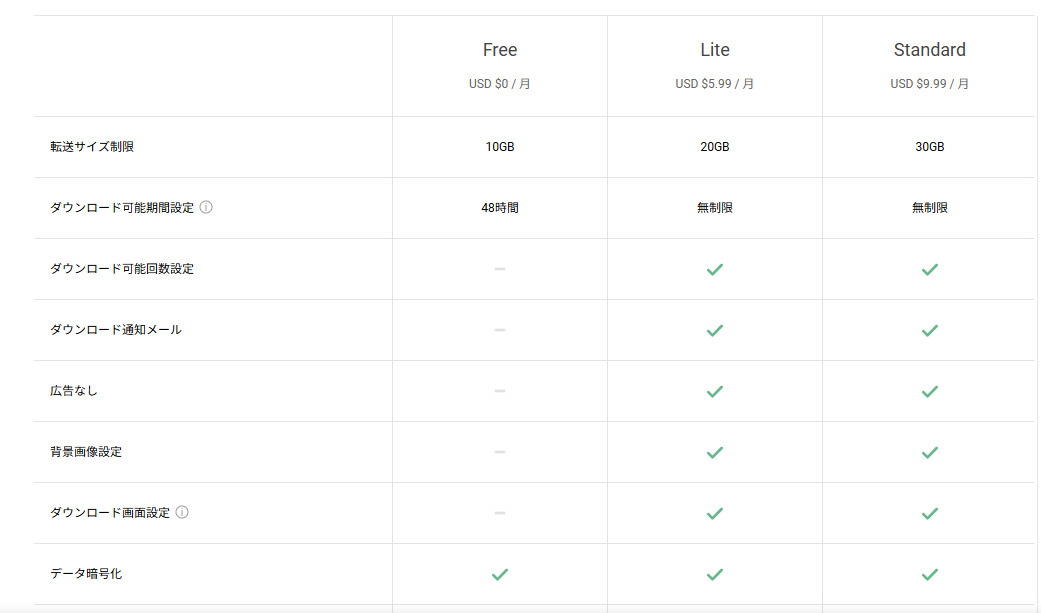Click Lite checkmark for ダウンロード可能回数設定
The image size is (1041, 613).
714,269
